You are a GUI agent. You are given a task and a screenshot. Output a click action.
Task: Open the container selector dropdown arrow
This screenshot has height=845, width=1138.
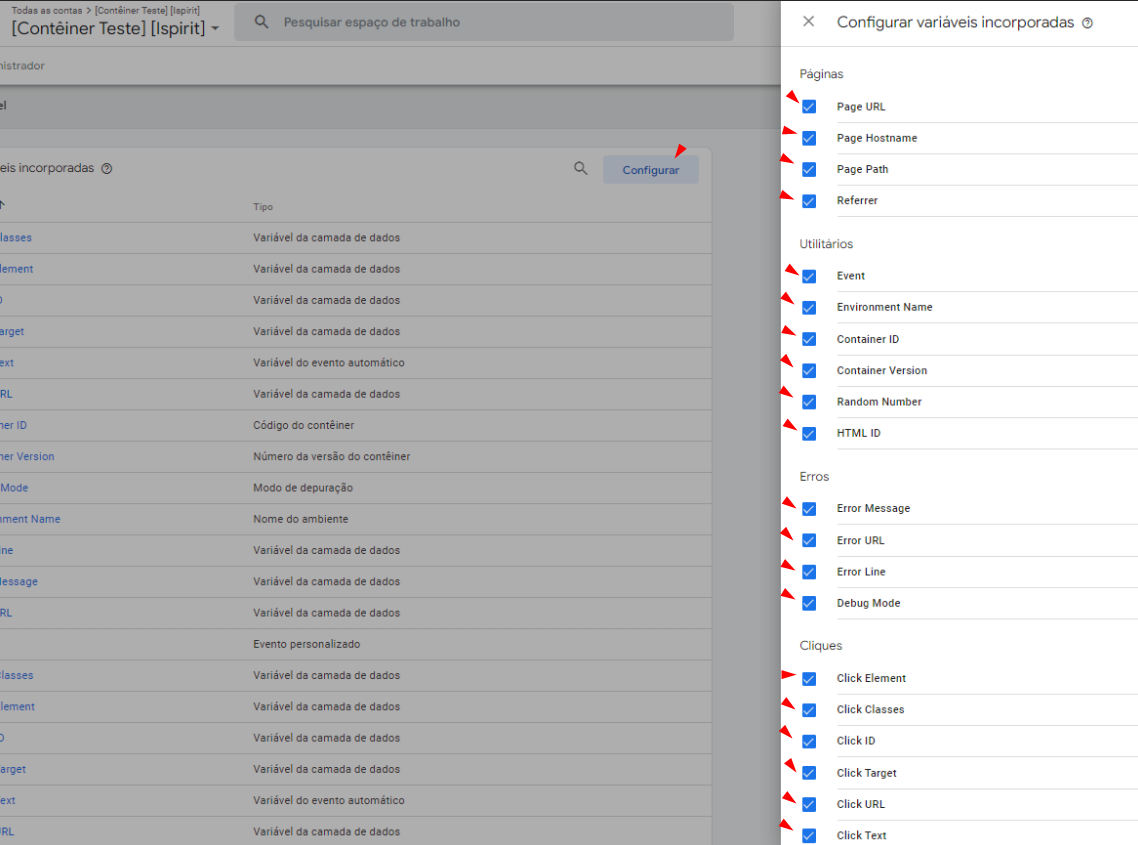click(215, 29)
